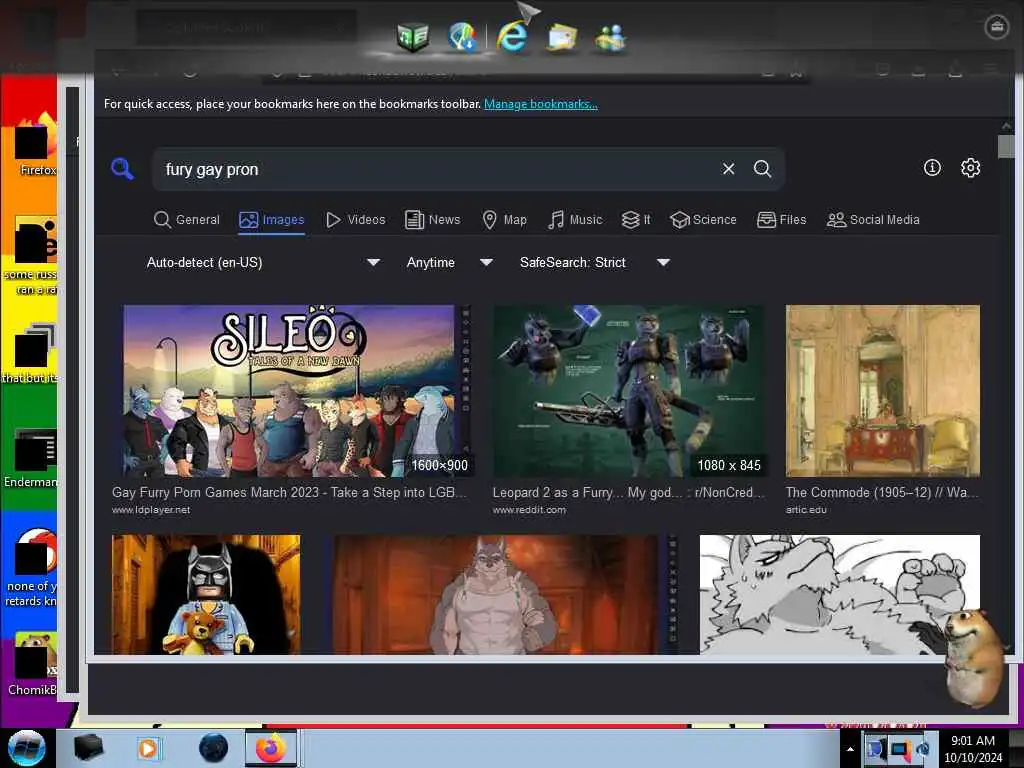Open search preferences gear icon
The image size is (1024, 768).
tap(970, 168)
